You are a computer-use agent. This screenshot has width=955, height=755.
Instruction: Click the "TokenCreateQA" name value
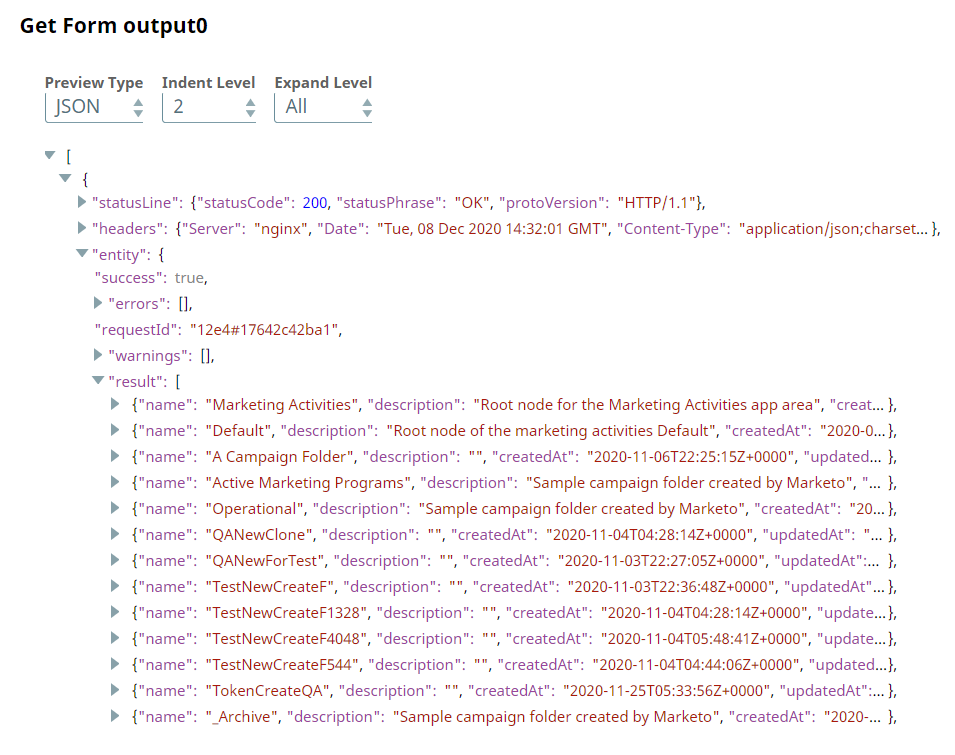click(268, 690)
